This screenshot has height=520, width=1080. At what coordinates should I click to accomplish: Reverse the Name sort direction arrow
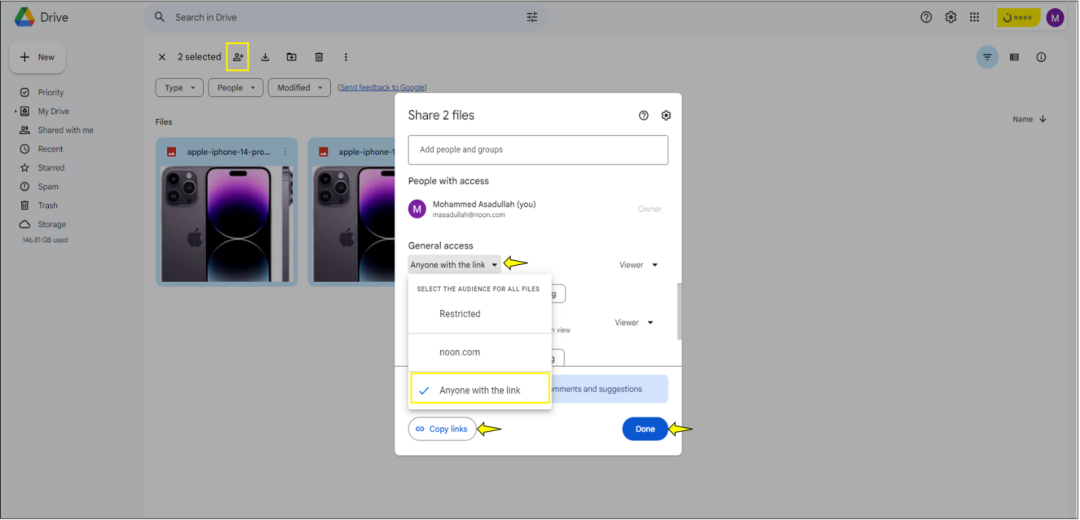[1043, 119]
